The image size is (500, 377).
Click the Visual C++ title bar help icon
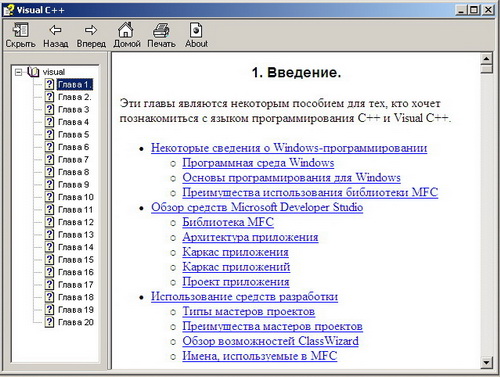coord(9,10)
